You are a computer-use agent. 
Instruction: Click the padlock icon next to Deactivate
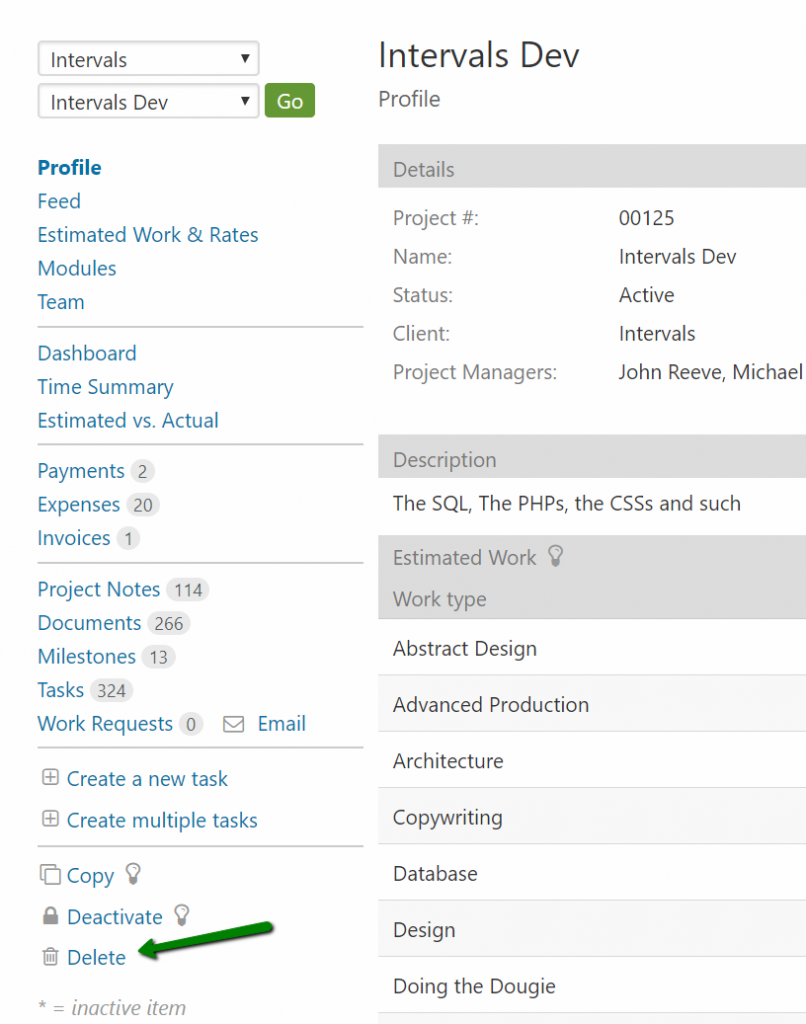click(x=49, y=916)
